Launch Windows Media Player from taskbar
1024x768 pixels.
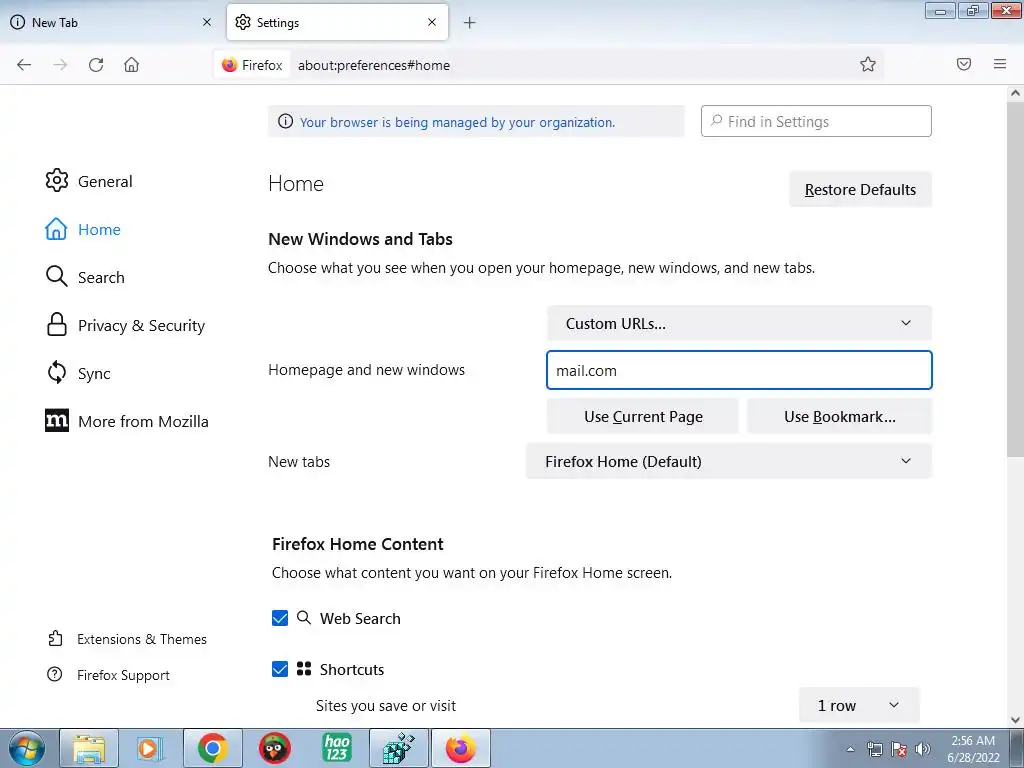coord(150,748)
